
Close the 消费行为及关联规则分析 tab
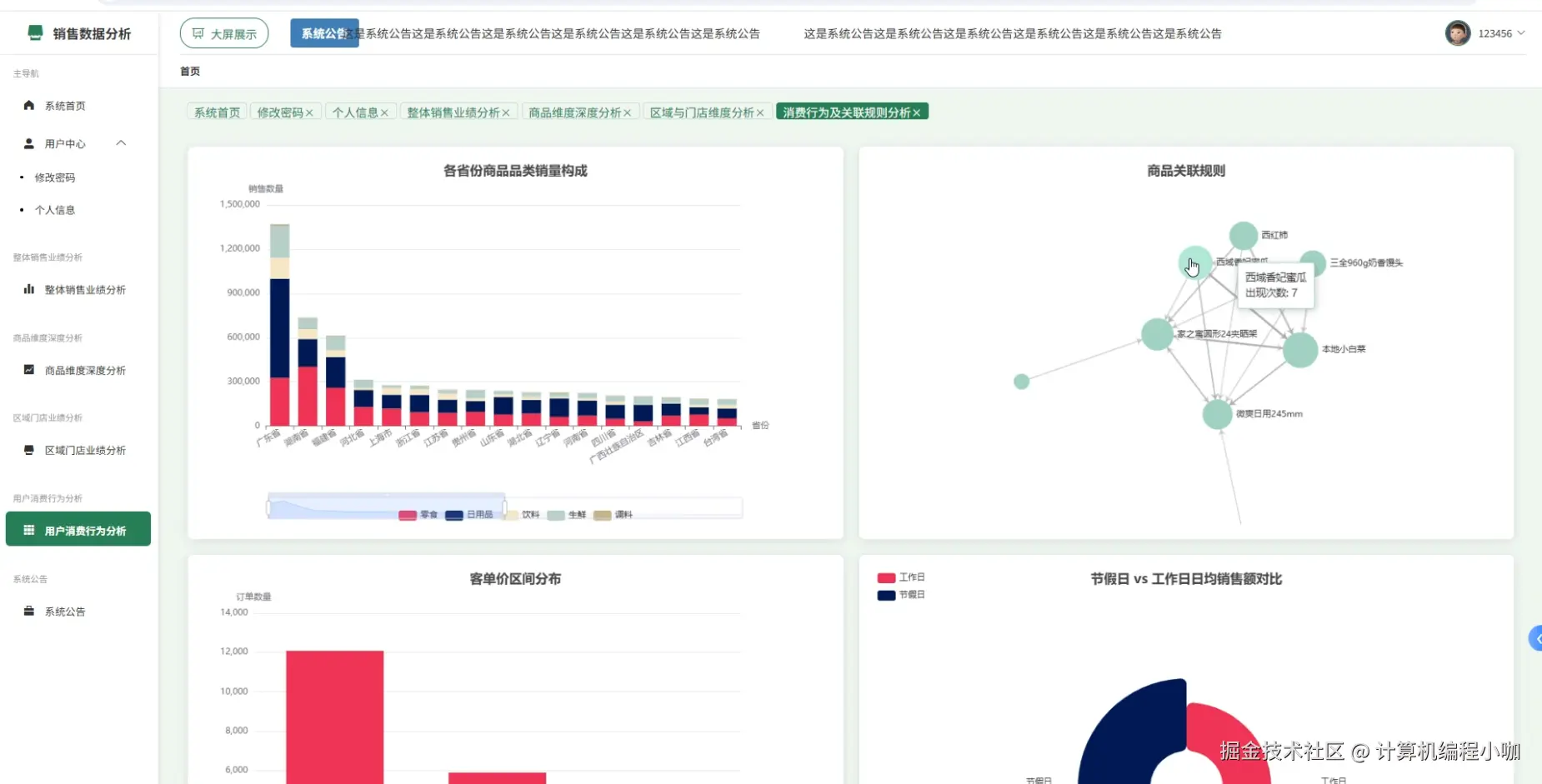917,112
